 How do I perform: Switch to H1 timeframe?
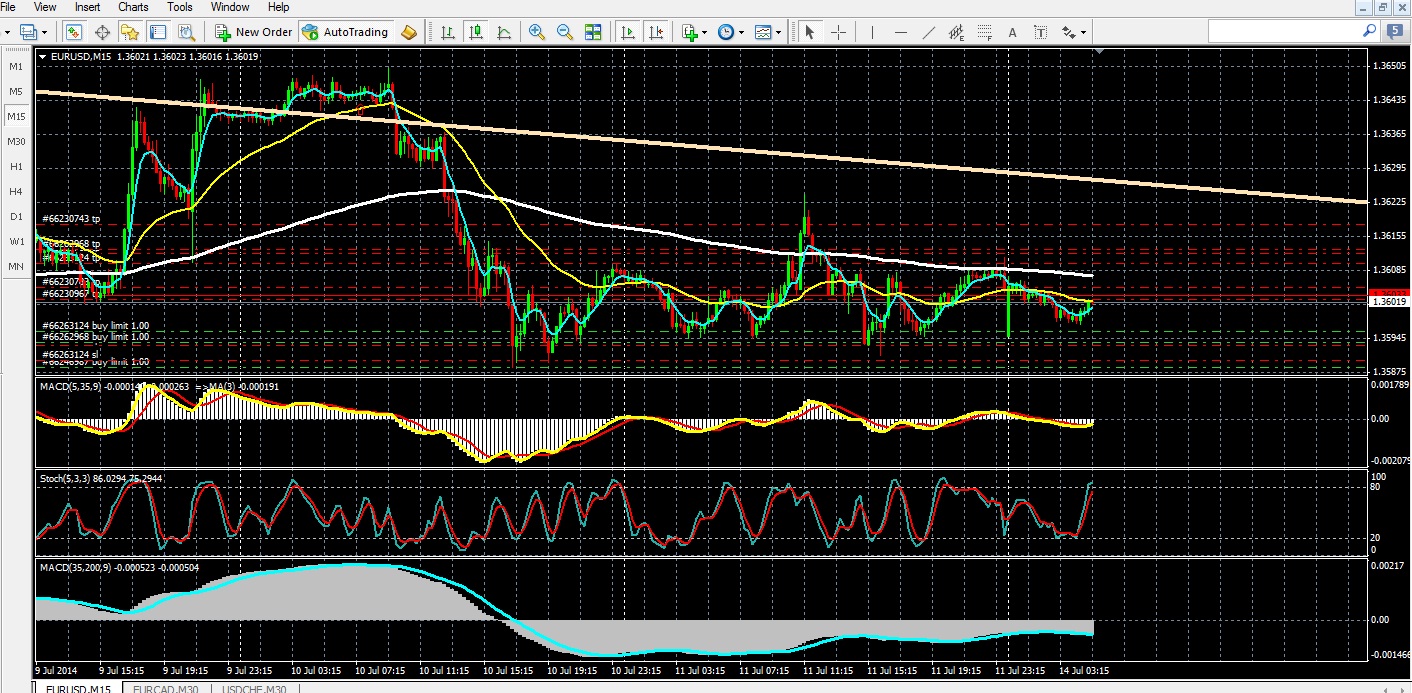pos(16,166)
